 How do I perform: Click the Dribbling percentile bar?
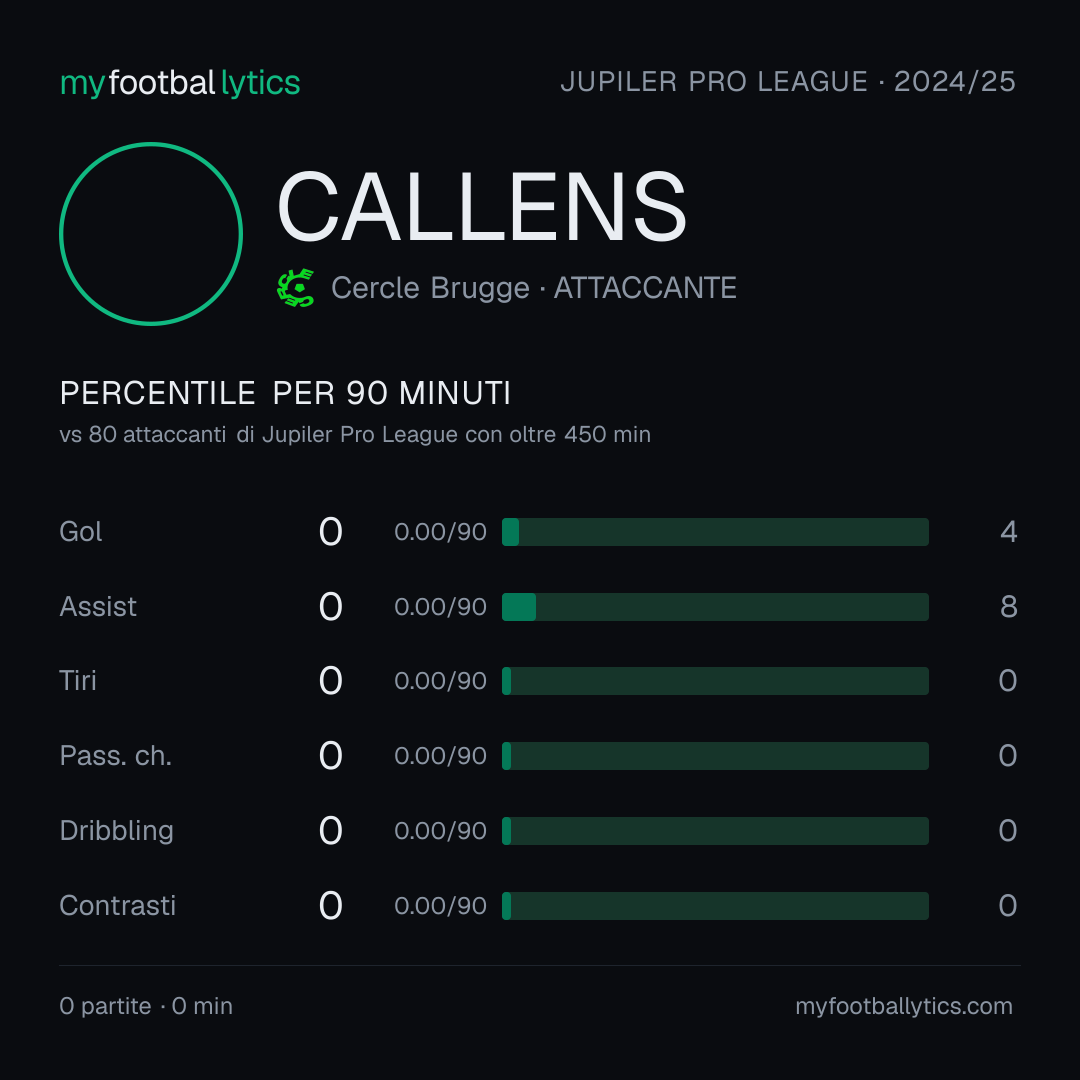[715, 831]
